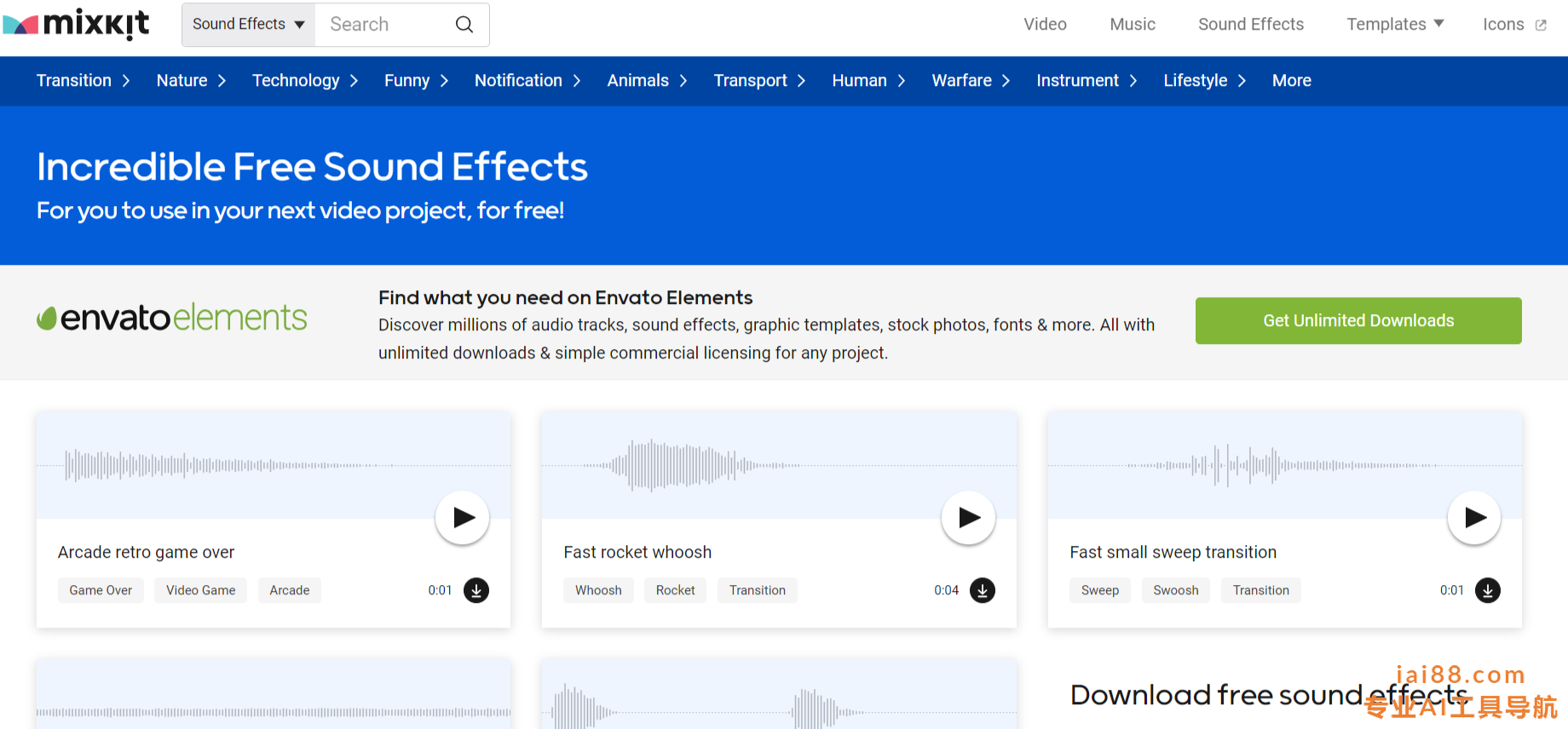Open the Human category menu
1568x729 pixels.
tap(869, 81)
